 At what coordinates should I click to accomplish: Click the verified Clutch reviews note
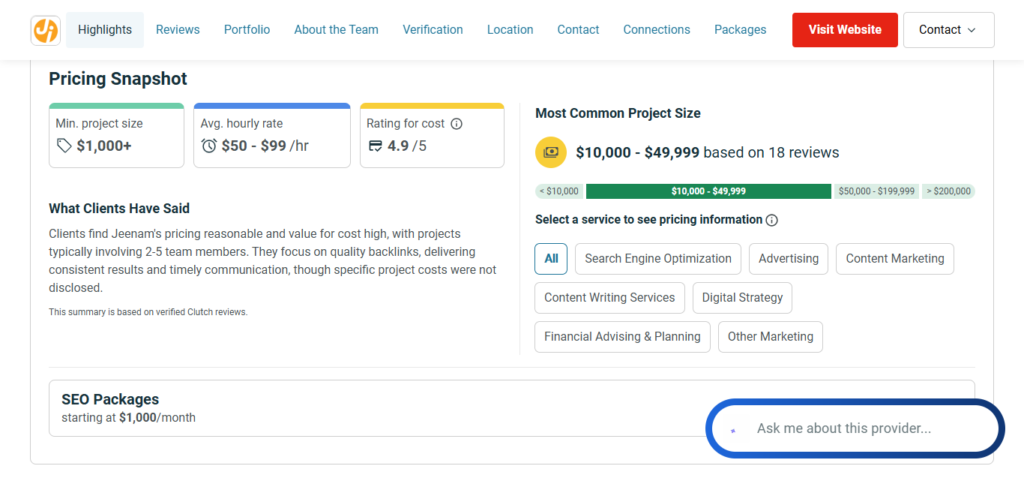[148, 312]
